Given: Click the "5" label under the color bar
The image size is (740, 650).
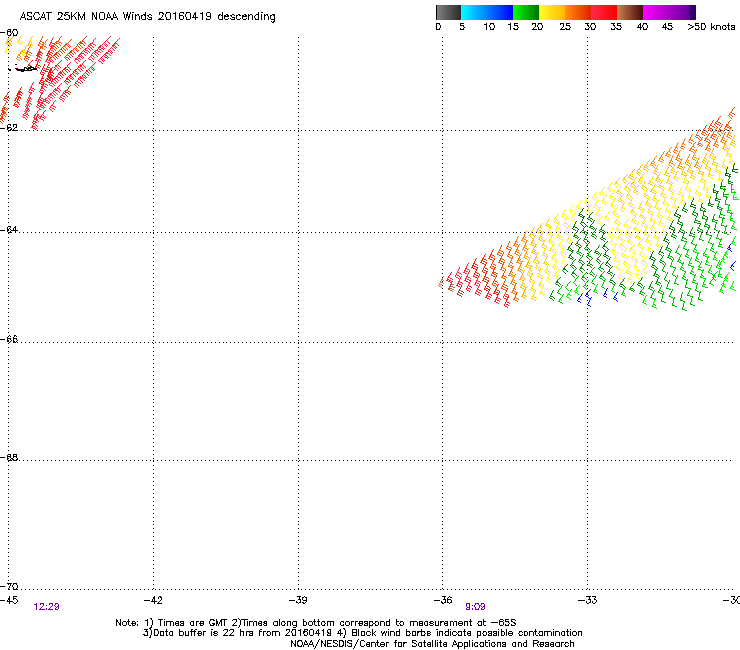Looking at the screenshot, I should click(462, 27).
